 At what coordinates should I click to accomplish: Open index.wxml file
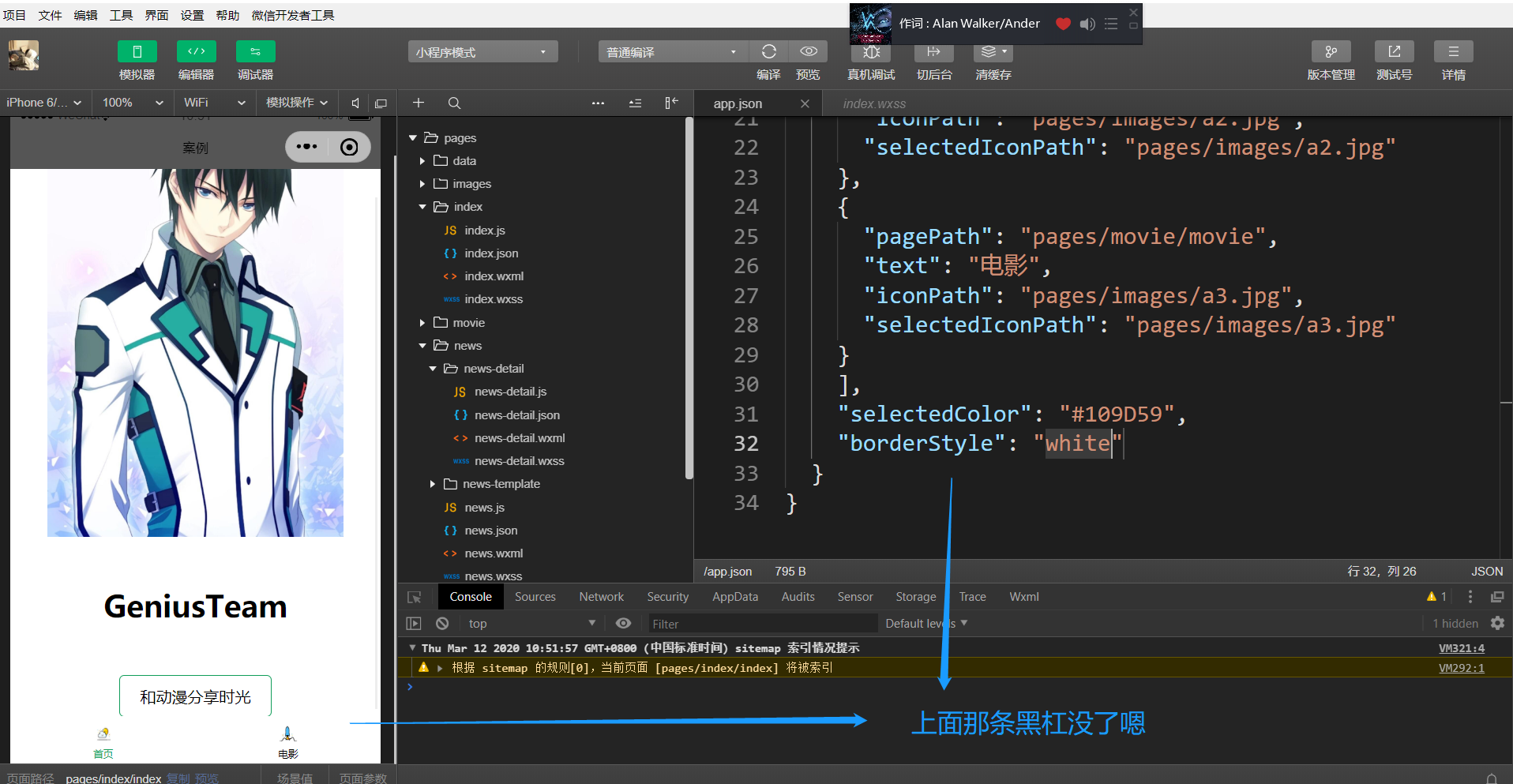point(494,276)
